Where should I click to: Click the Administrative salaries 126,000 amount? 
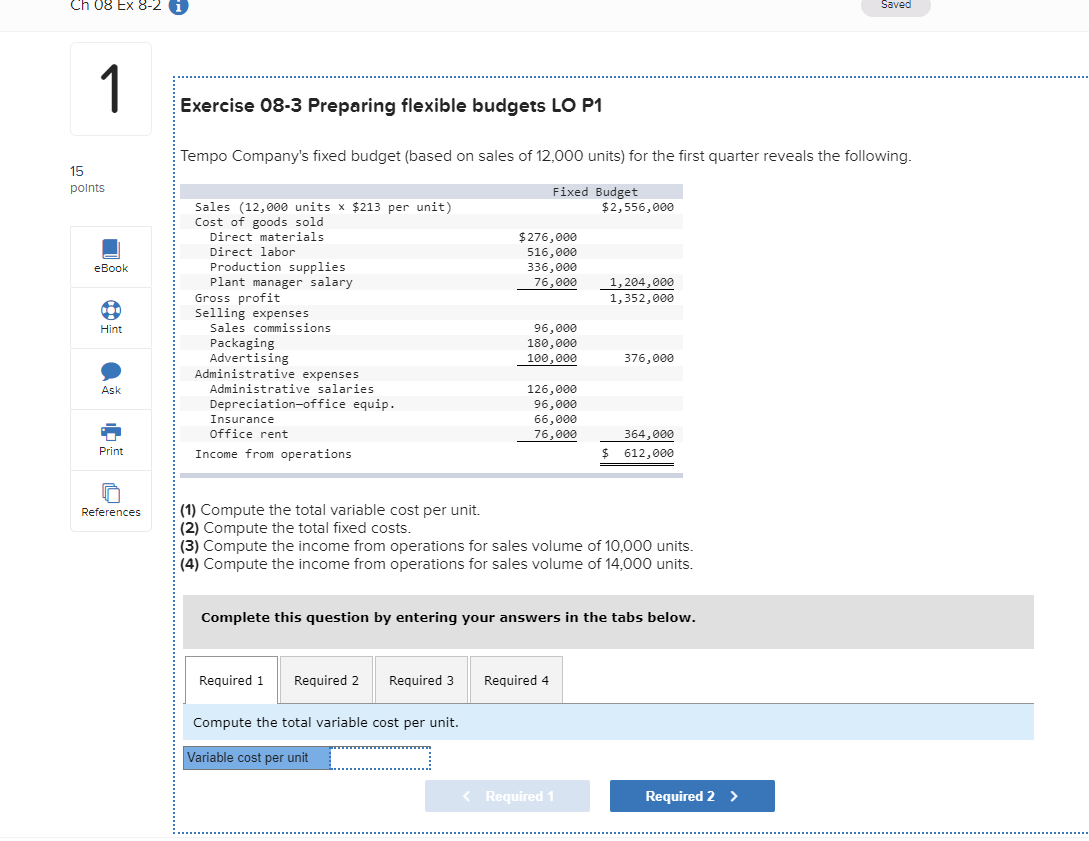tap(551, 389)
